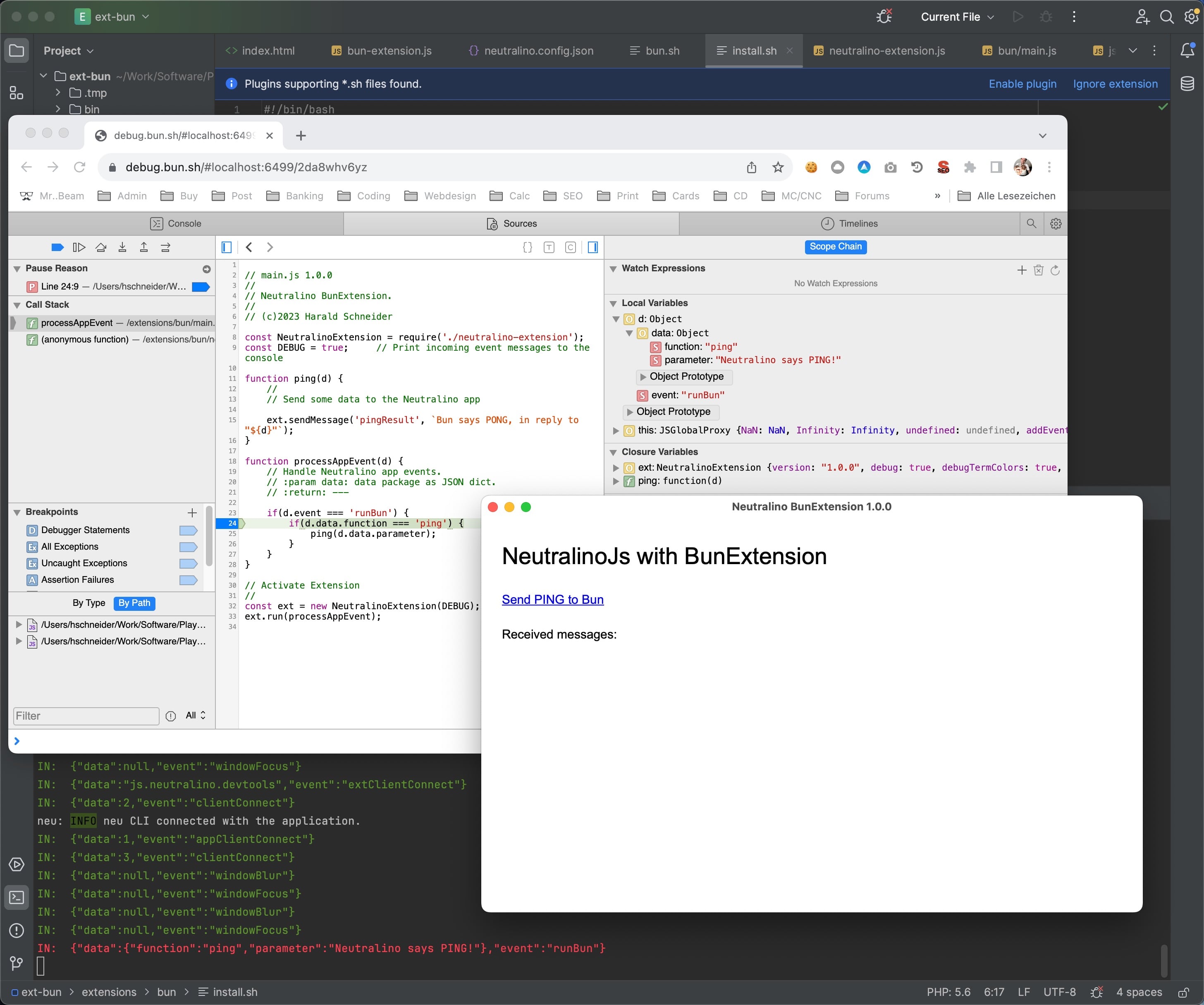Image resolution: width=1204 pixels, height=1005 pixels.
Task: Go forward with the source history arrow
Action: pyautogui.click(x=270, y=247)
